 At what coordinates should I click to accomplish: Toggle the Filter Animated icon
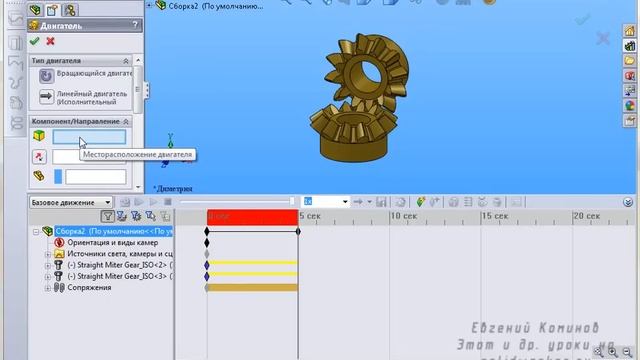[x=122, y=216]
